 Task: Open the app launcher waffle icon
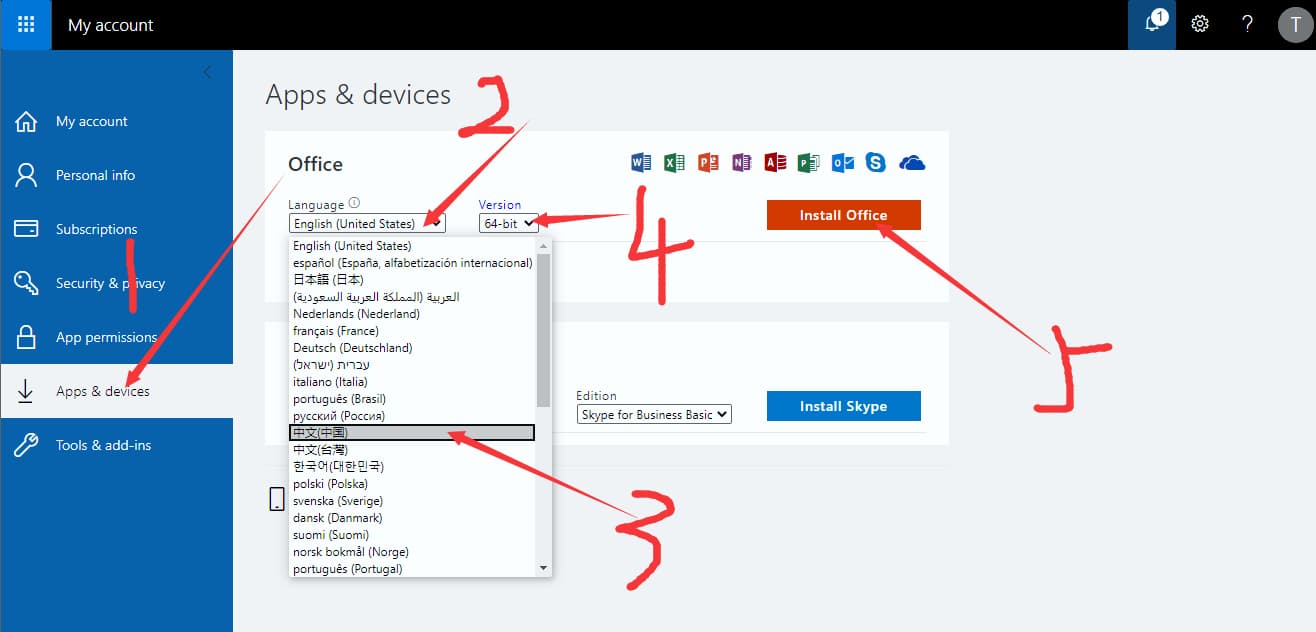(26, 25)
